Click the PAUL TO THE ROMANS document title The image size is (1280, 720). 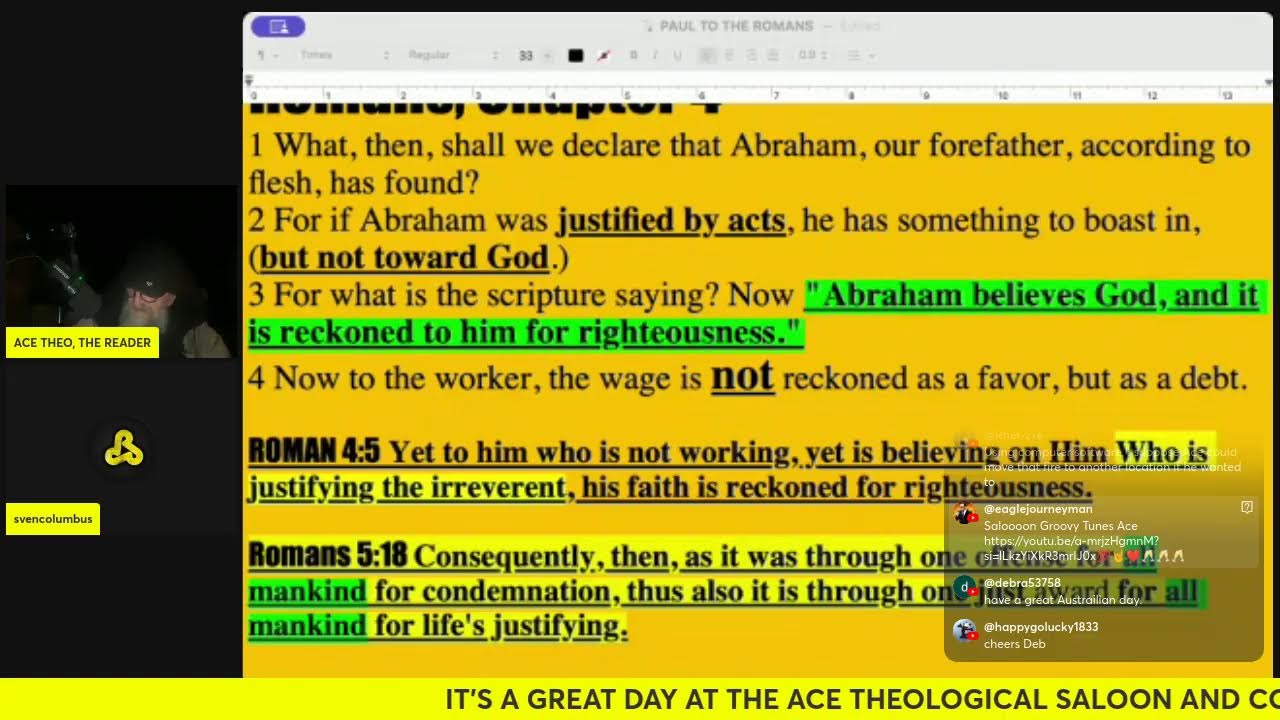[736, 26]
